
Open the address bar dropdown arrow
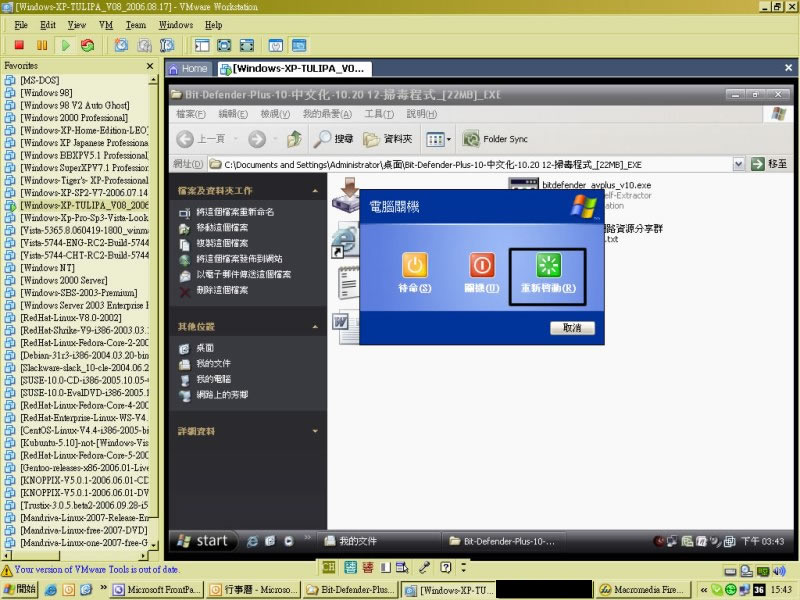click(x=738, y=164)
